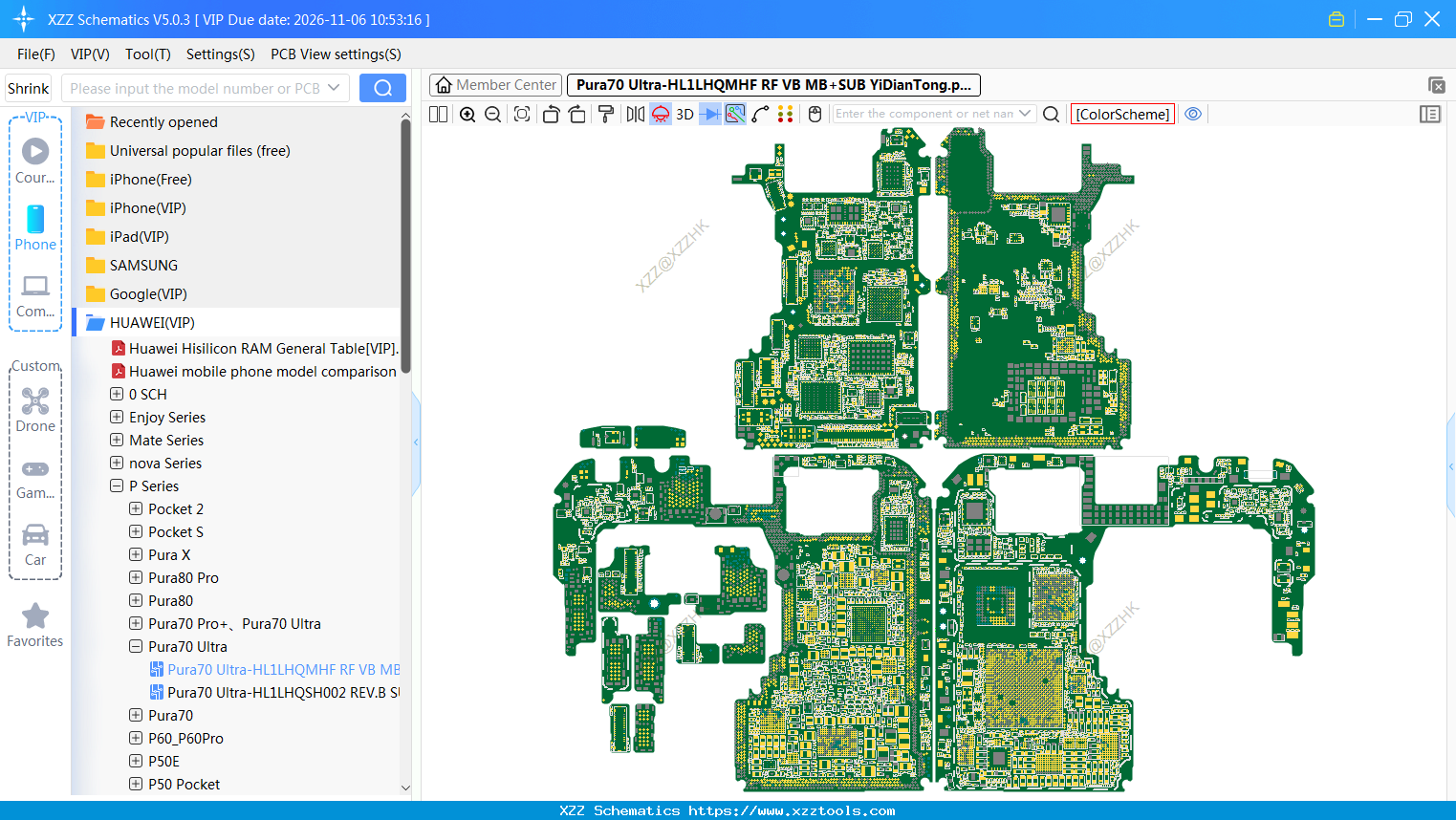Search for the entered component name

pyautogui.click(x=1052, y=115)
